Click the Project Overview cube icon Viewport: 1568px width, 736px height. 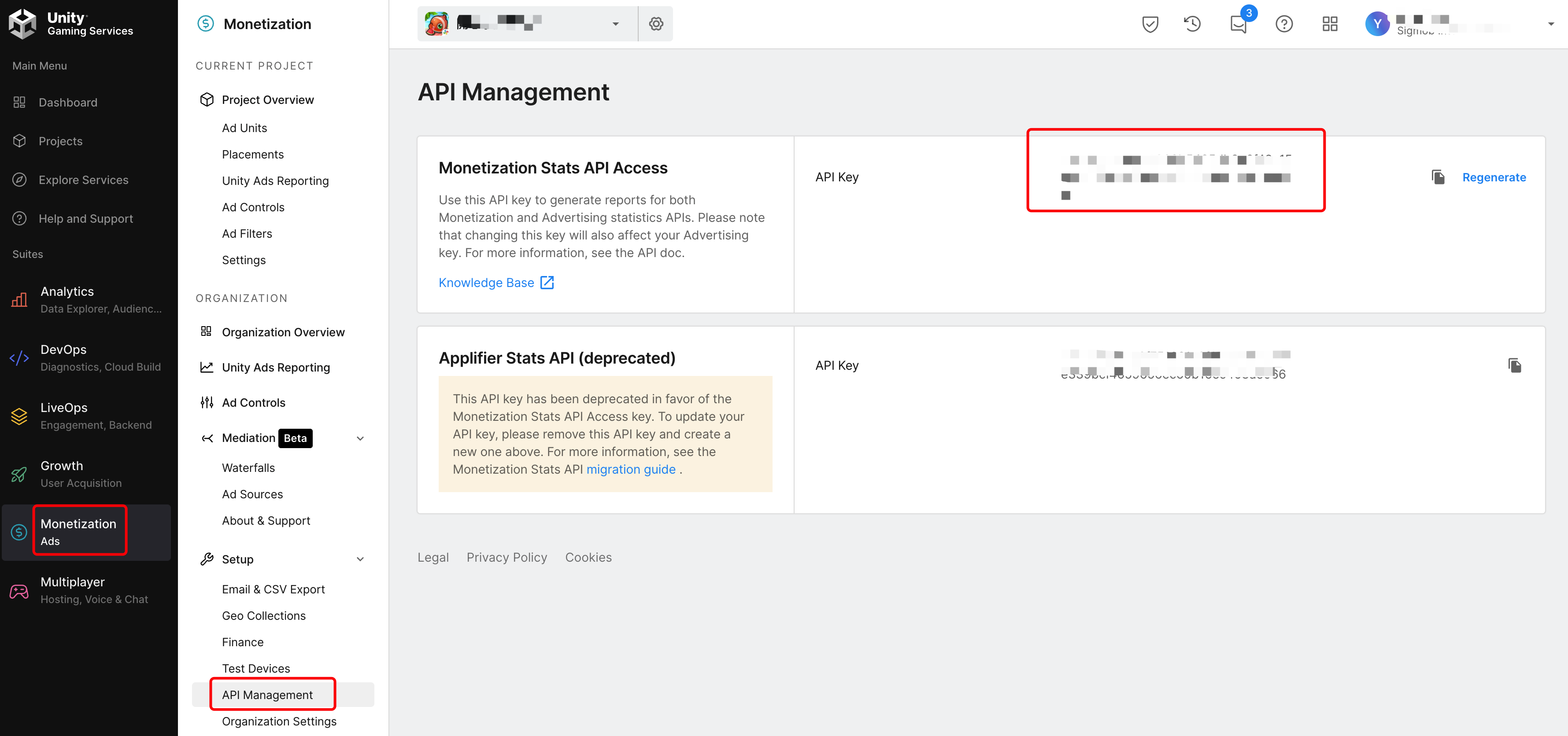click(207, 100)
